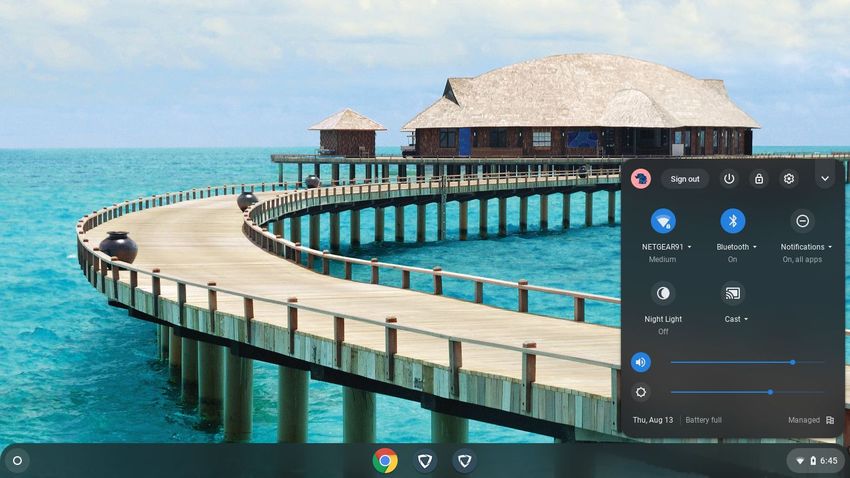Viewport: 850px width, 478px height.
Task: Open Settings via the gear icon
Action: (x=789, y=179)
